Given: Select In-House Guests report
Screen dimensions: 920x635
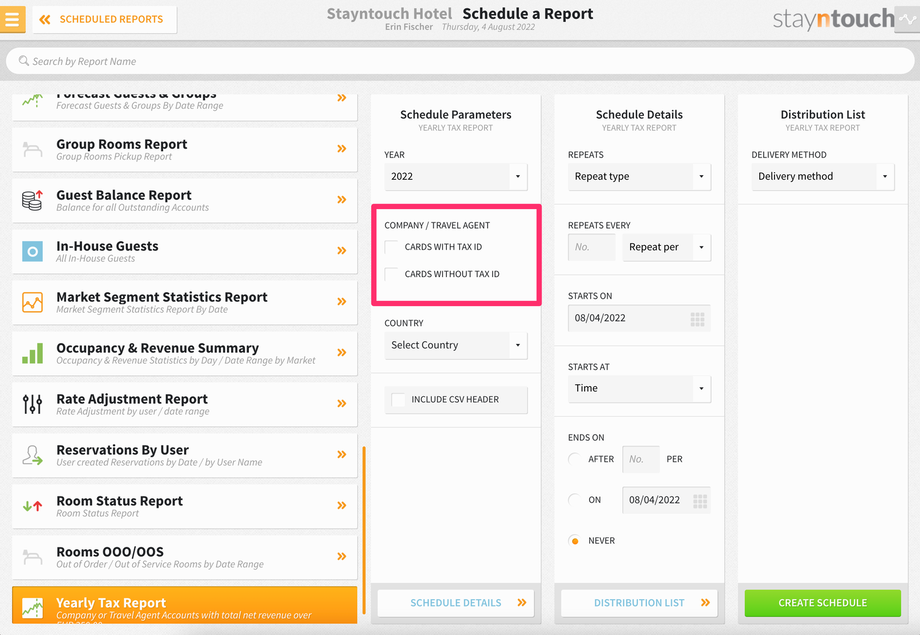Looking at the screenshot, I should 184,251.
